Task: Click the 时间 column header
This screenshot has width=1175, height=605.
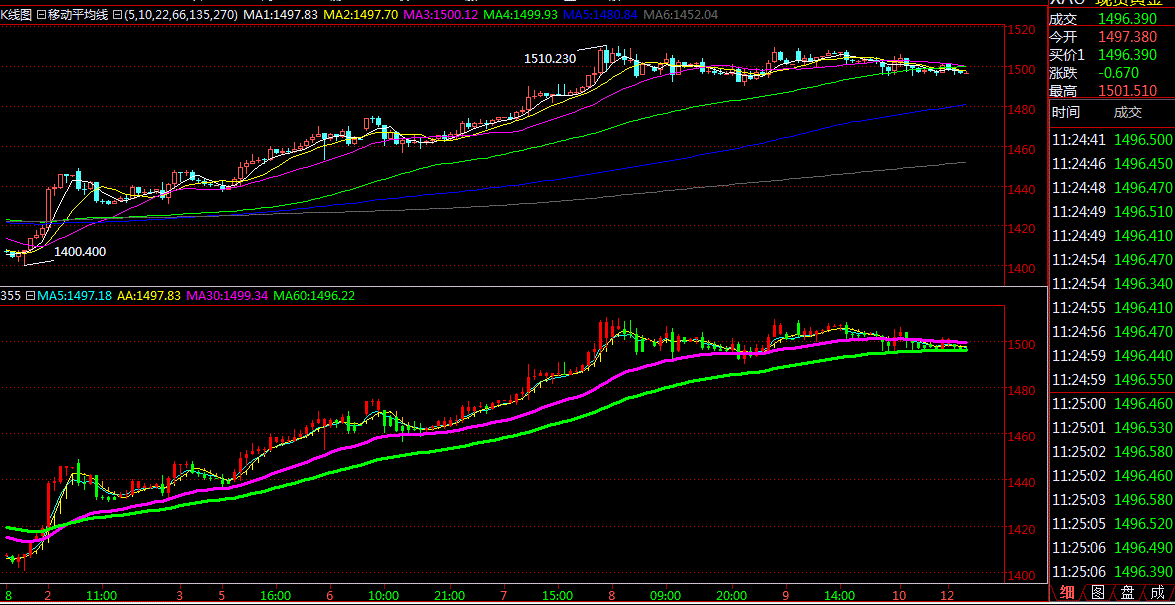Action: tap(1066, 113)
